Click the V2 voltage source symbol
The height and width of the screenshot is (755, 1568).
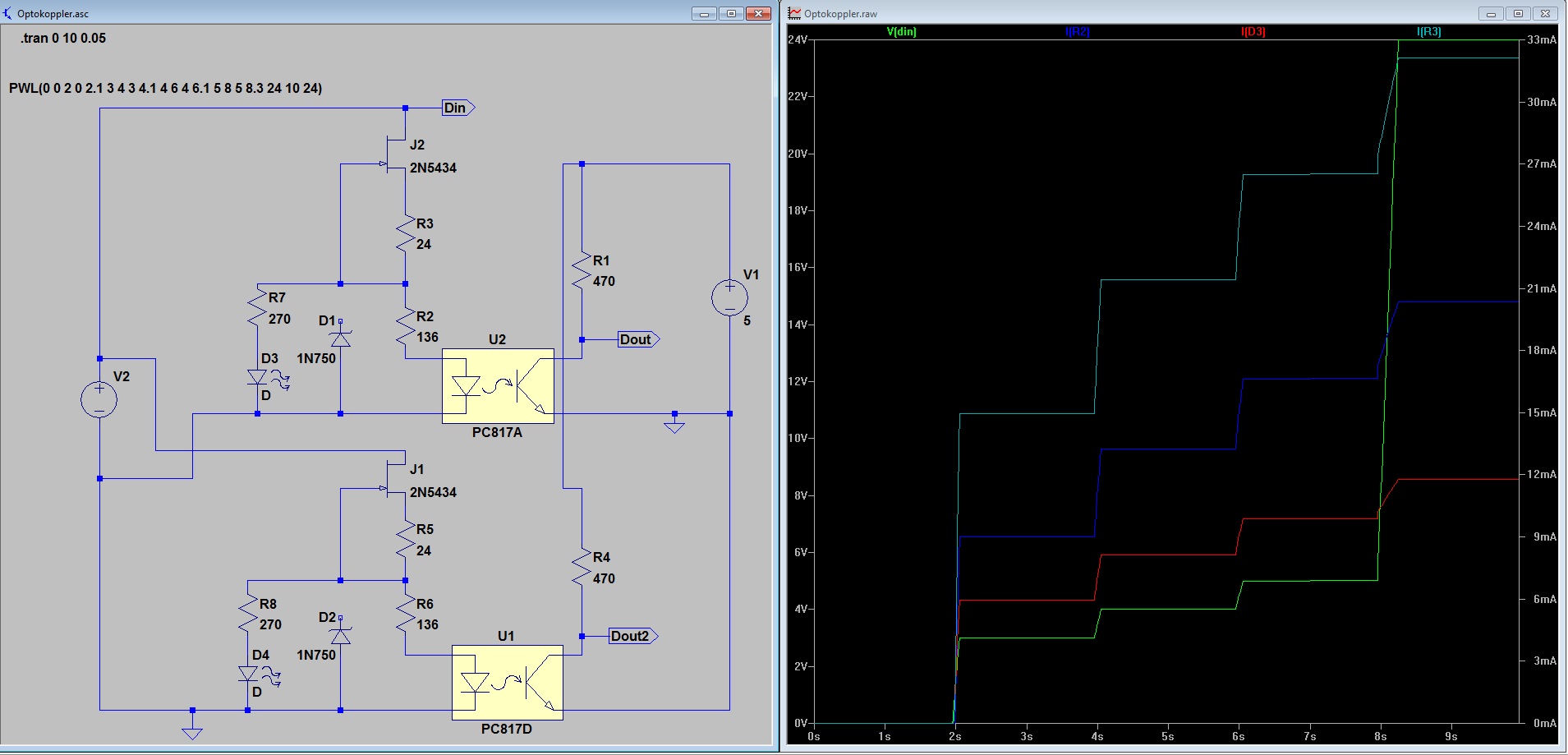pyautogui.click(x=99, y=399)
